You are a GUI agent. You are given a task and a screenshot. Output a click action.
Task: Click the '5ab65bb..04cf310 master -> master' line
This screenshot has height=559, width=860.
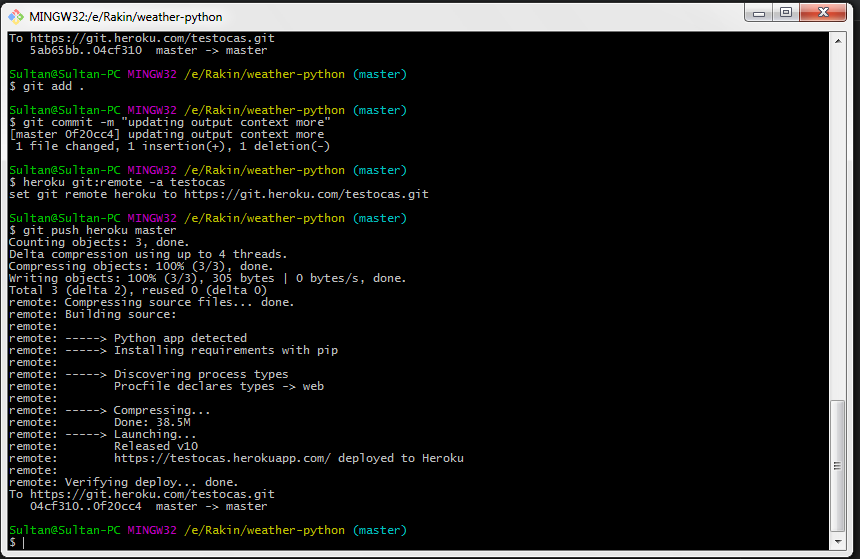[149, 50]
